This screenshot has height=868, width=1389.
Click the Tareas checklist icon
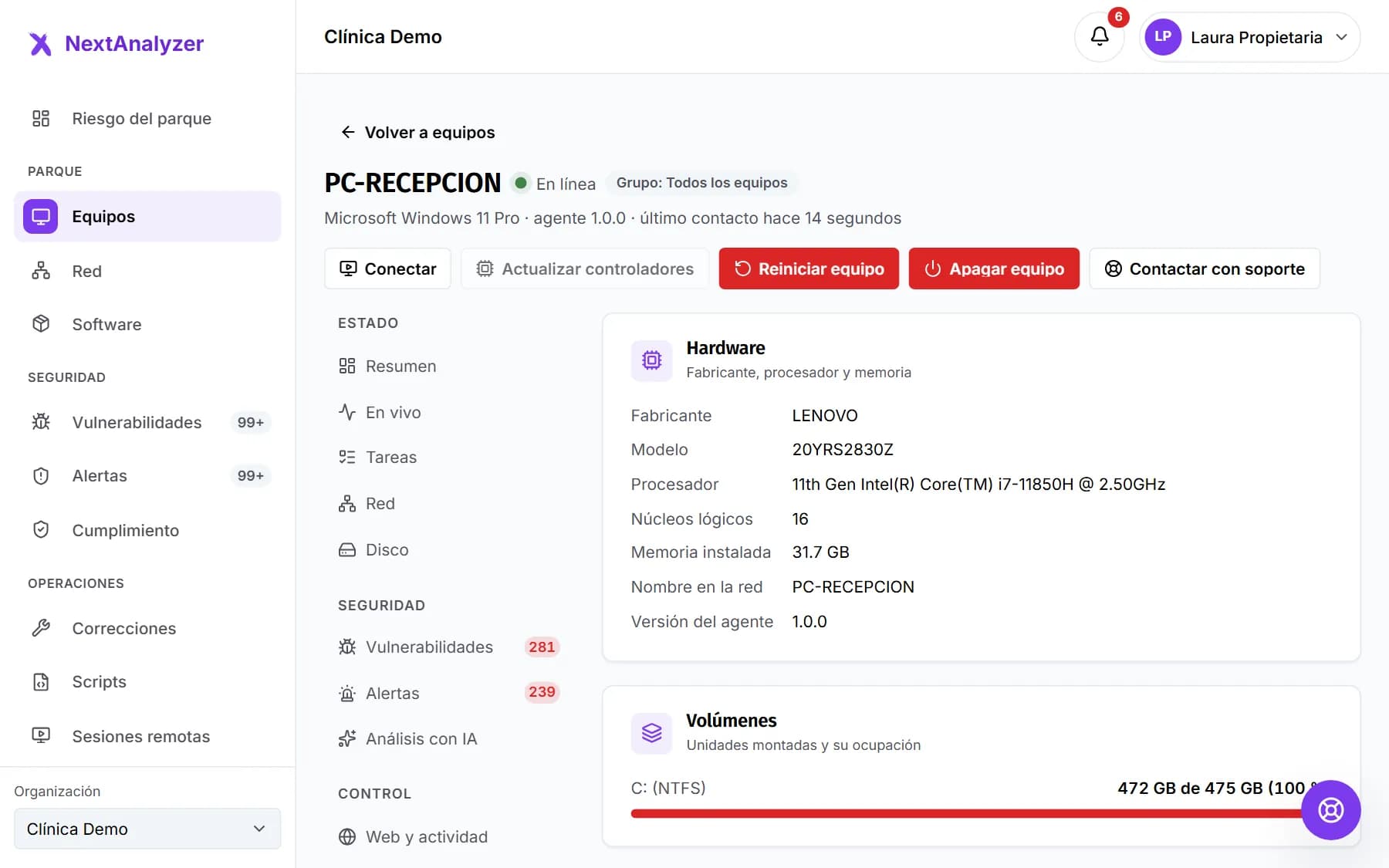(347, 457)
